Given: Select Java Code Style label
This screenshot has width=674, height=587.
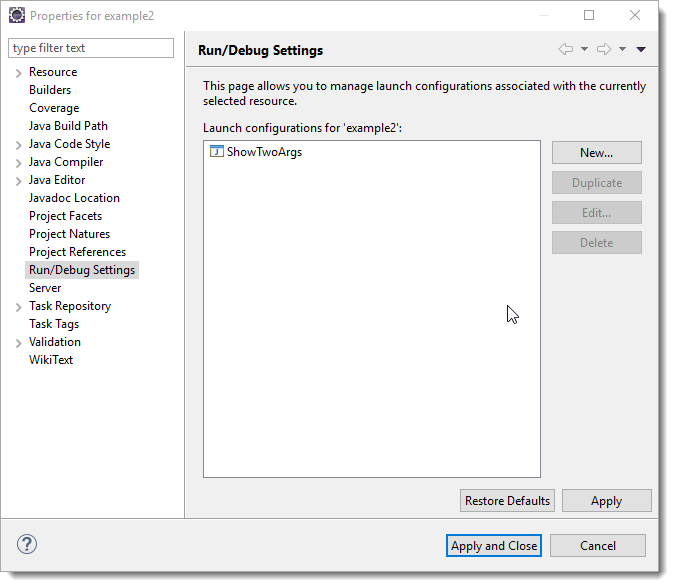Looking at the screenshot, I should click(70, 144).
